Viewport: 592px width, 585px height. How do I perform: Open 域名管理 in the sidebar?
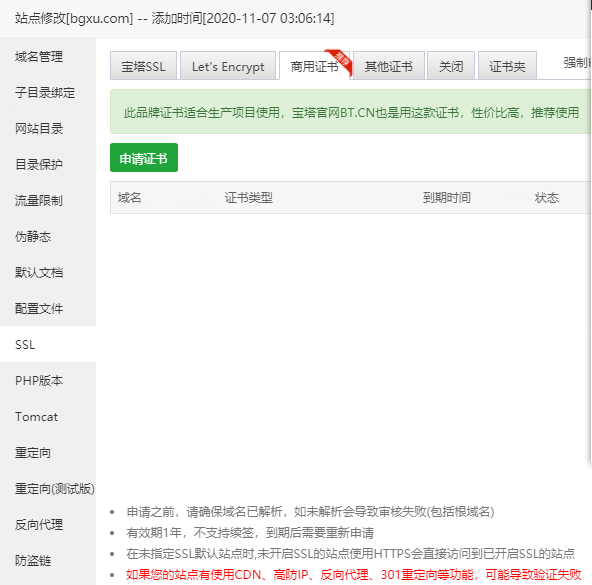(x=39, y=57)
